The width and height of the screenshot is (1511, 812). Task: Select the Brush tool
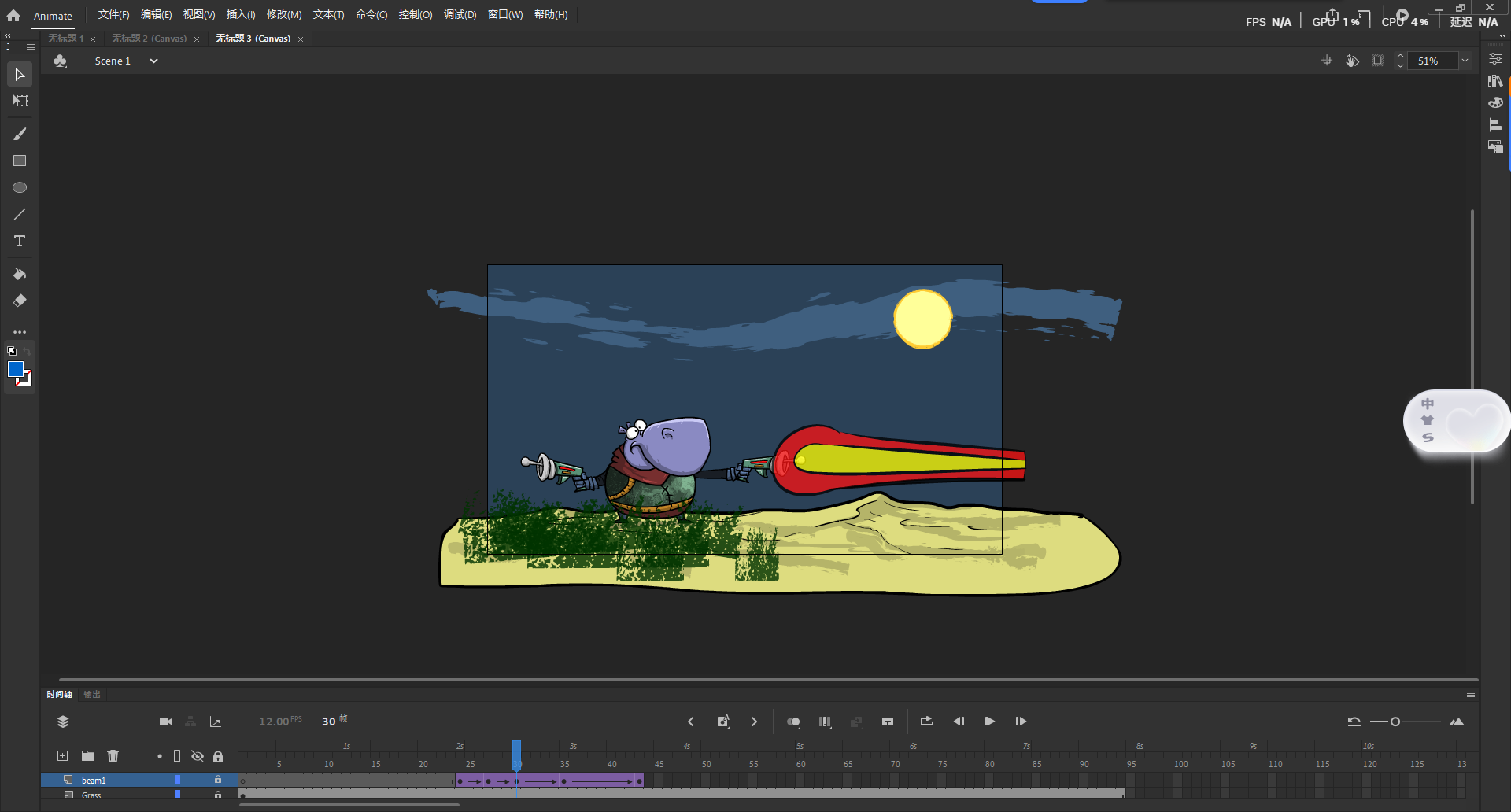pyautogui.click(x=20, y=133)
